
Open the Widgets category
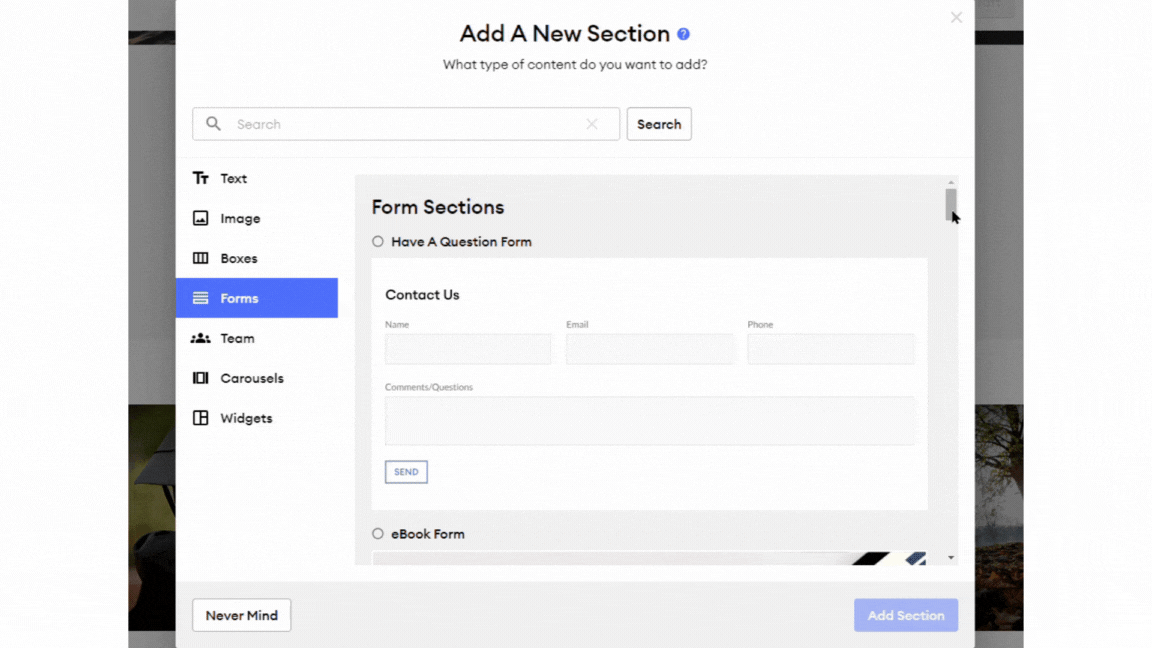click(244, 418)
